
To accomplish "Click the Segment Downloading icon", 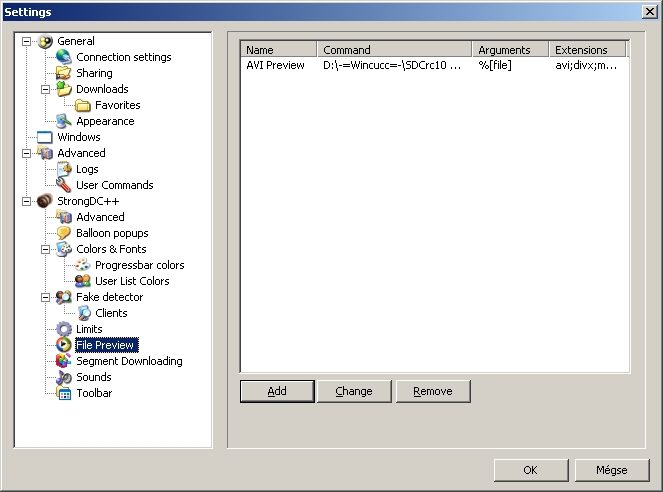I will click(x=64, y=361).
